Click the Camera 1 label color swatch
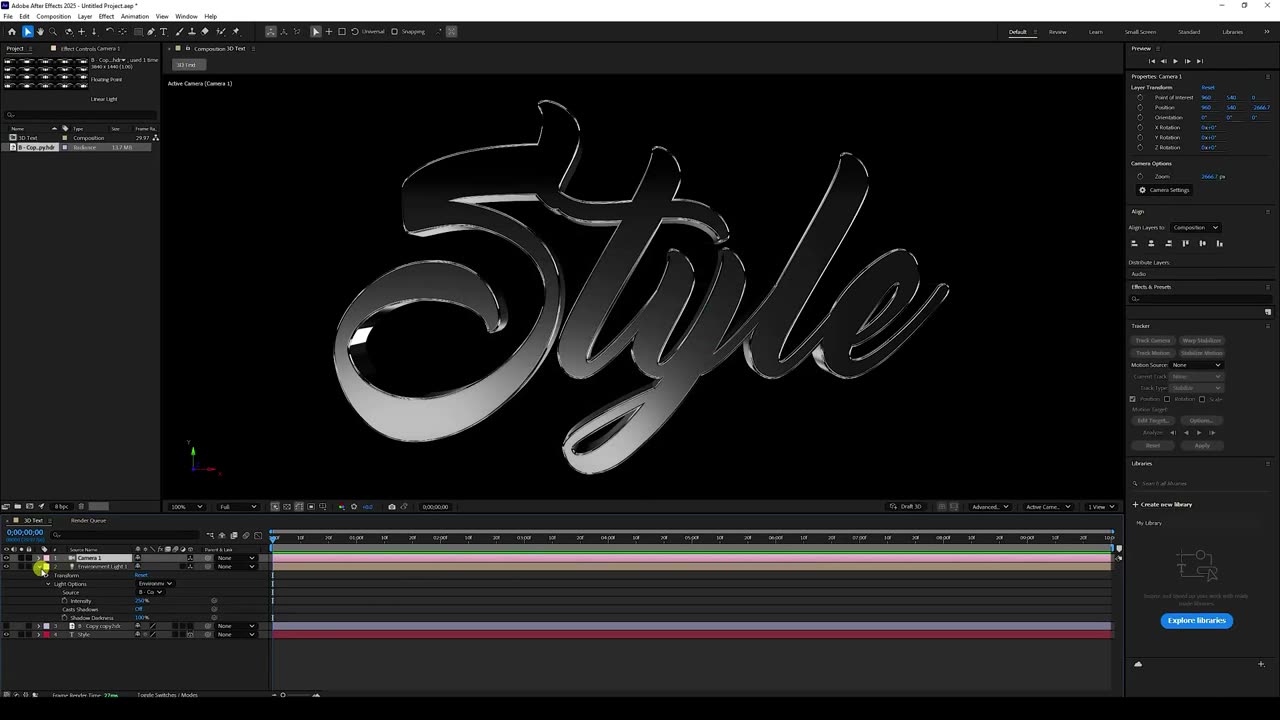 point(46,558)
